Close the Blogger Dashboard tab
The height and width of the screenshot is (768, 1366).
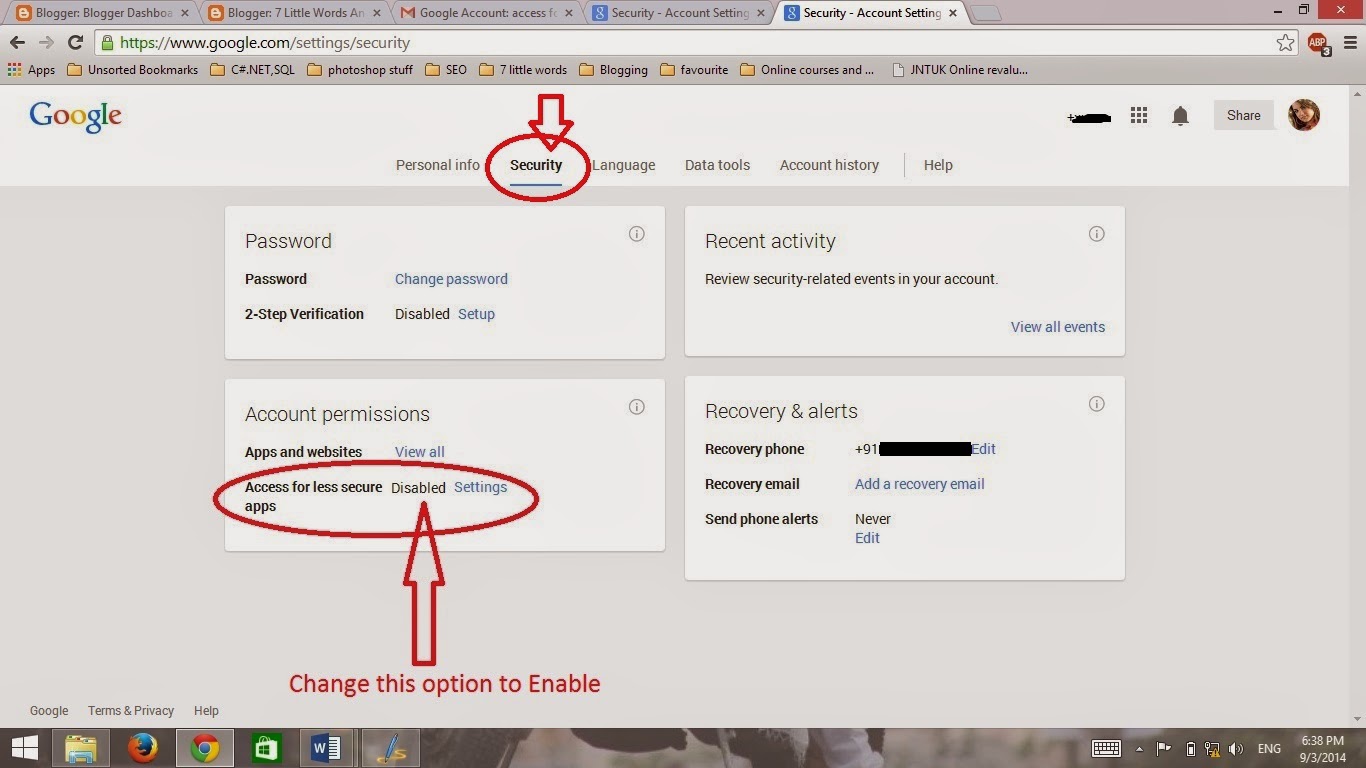(184, 13)
